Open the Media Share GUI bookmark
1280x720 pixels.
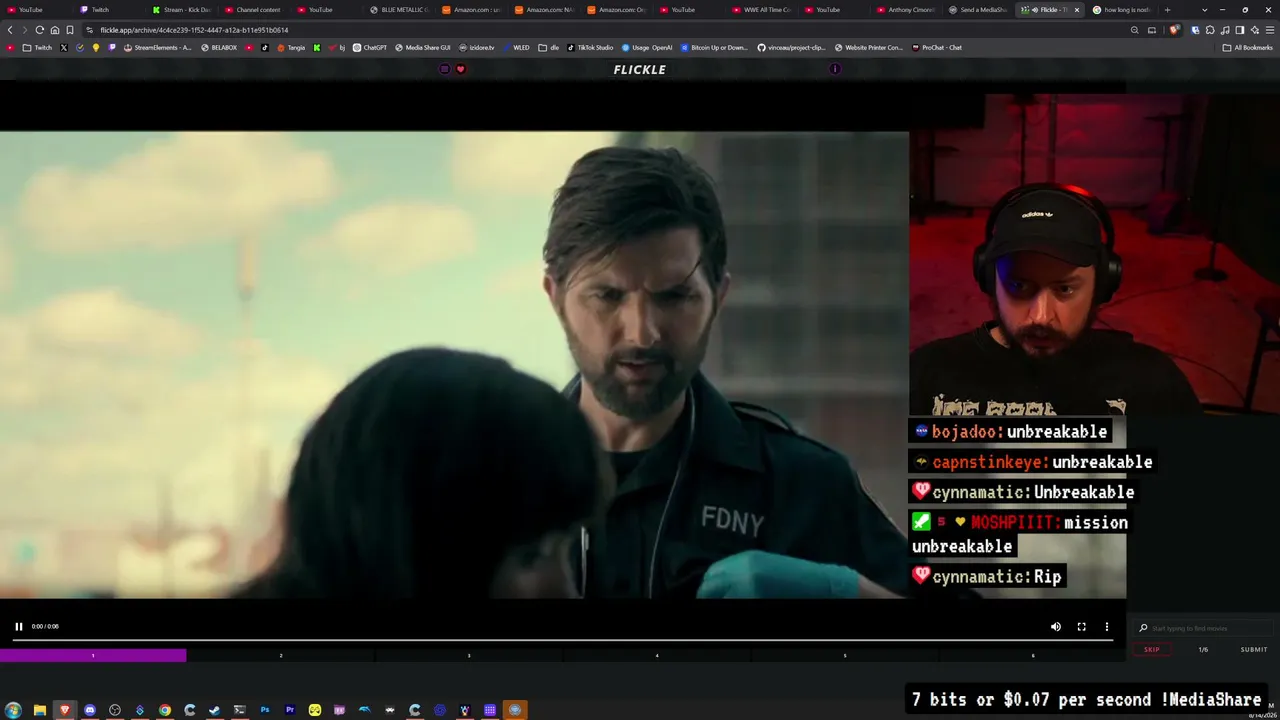[423, 47]
